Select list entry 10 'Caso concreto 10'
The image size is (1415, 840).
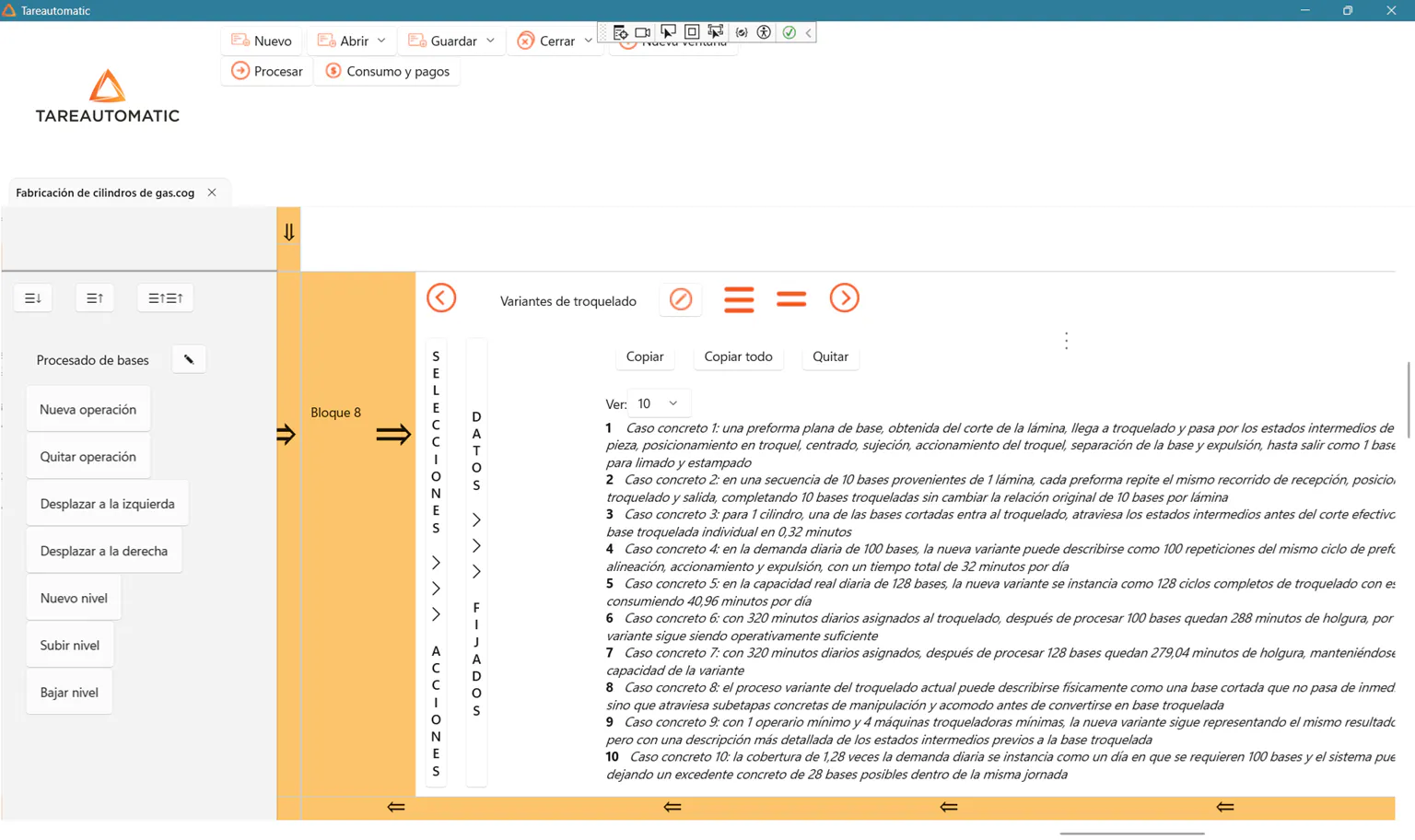pyautogui.click(x=1000, y=765)
